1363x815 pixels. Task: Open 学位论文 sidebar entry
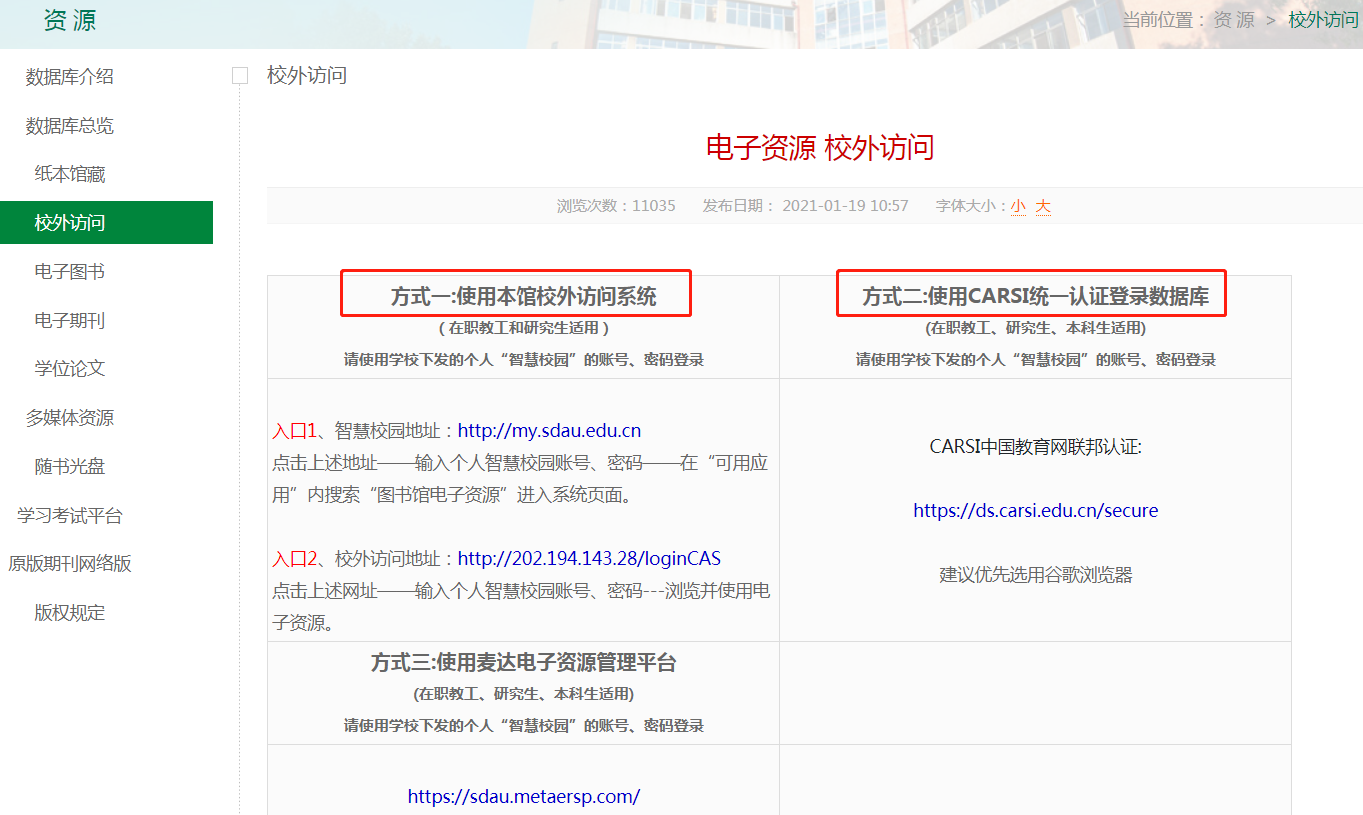[x=69, y=368]
